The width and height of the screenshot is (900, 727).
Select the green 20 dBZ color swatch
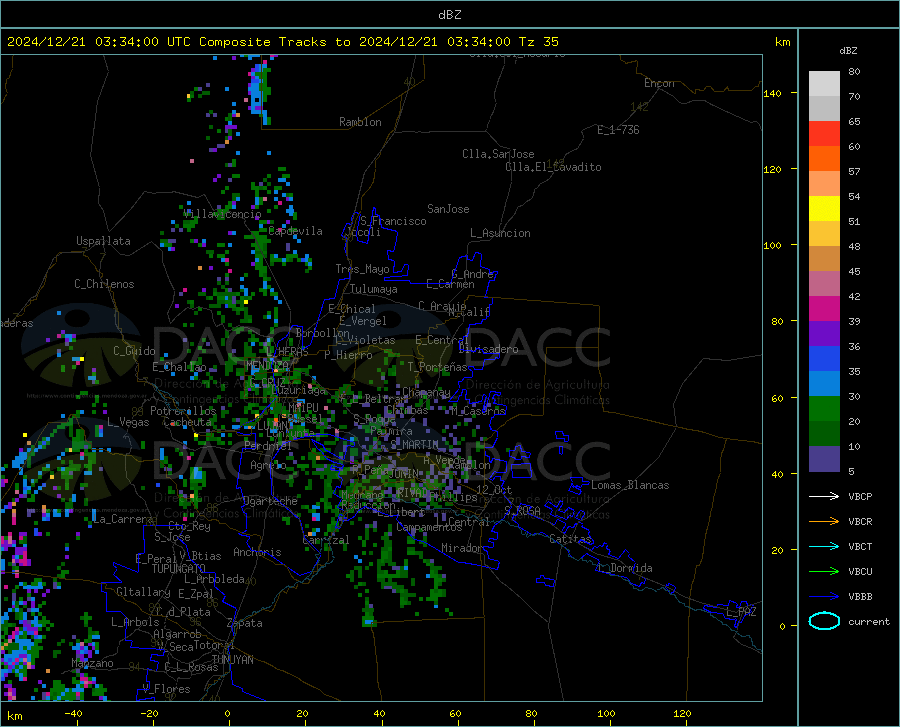point(824,409)
